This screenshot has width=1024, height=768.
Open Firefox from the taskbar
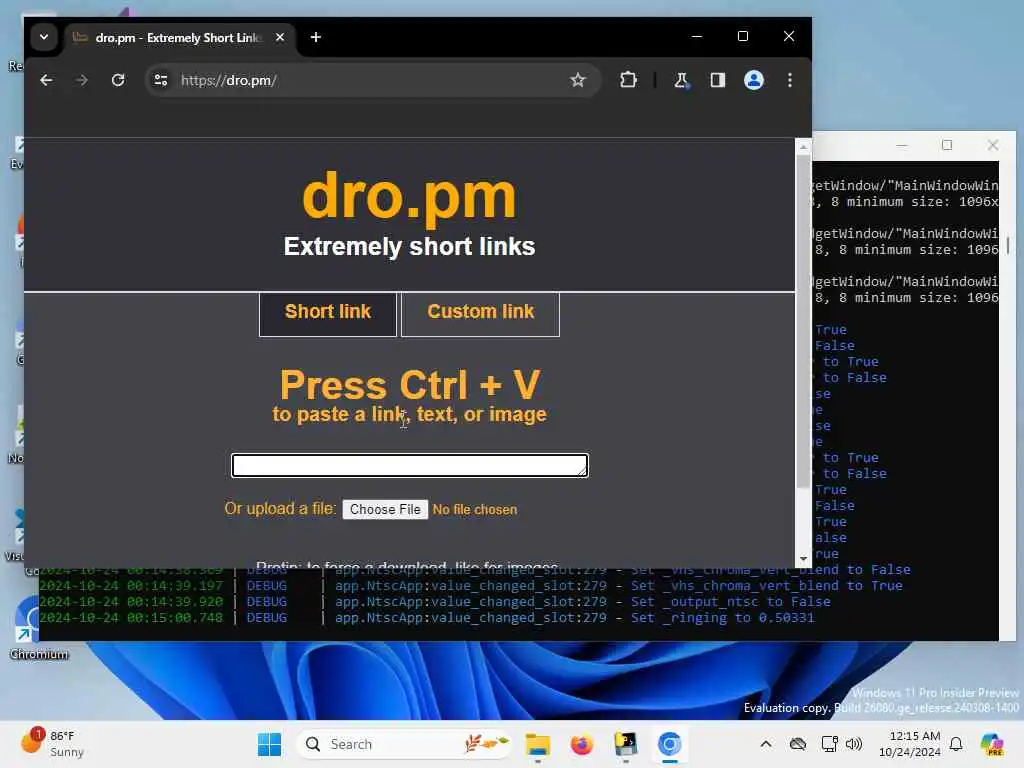click(x=581, y=744)
